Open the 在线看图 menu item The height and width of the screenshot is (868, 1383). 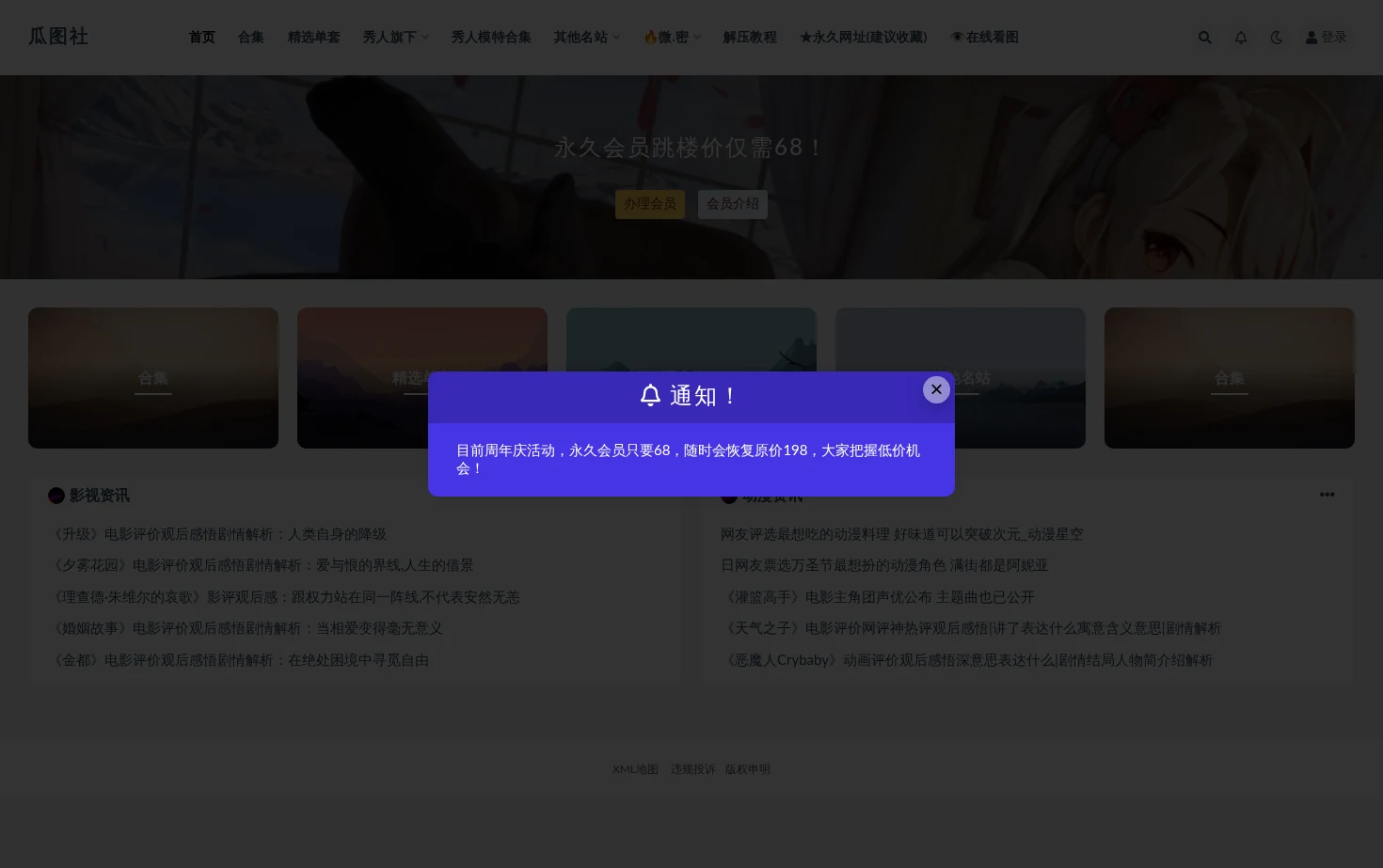tap(984, 38)
